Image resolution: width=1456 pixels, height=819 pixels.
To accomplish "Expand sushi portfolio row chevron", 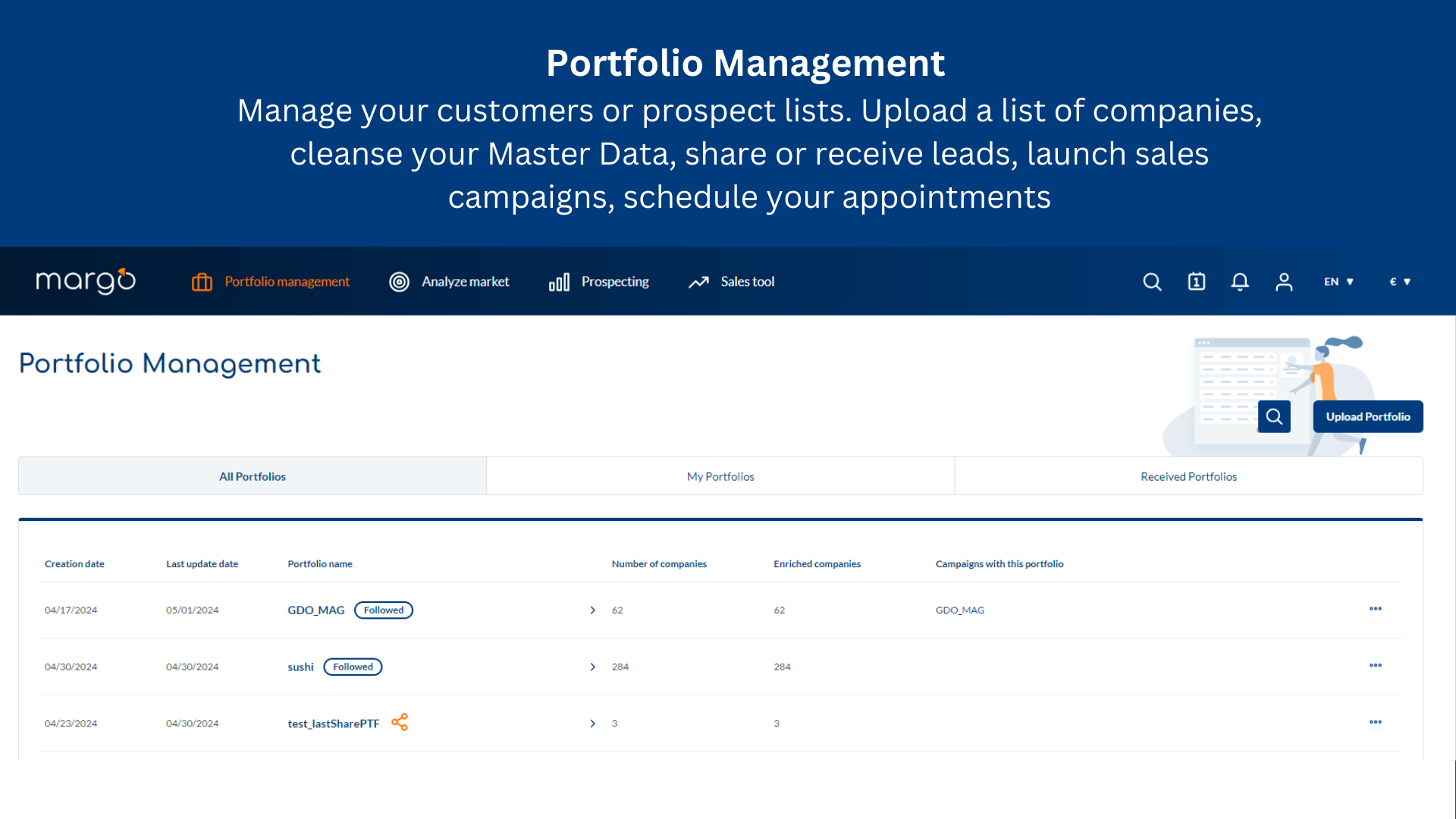I will 593,667.
